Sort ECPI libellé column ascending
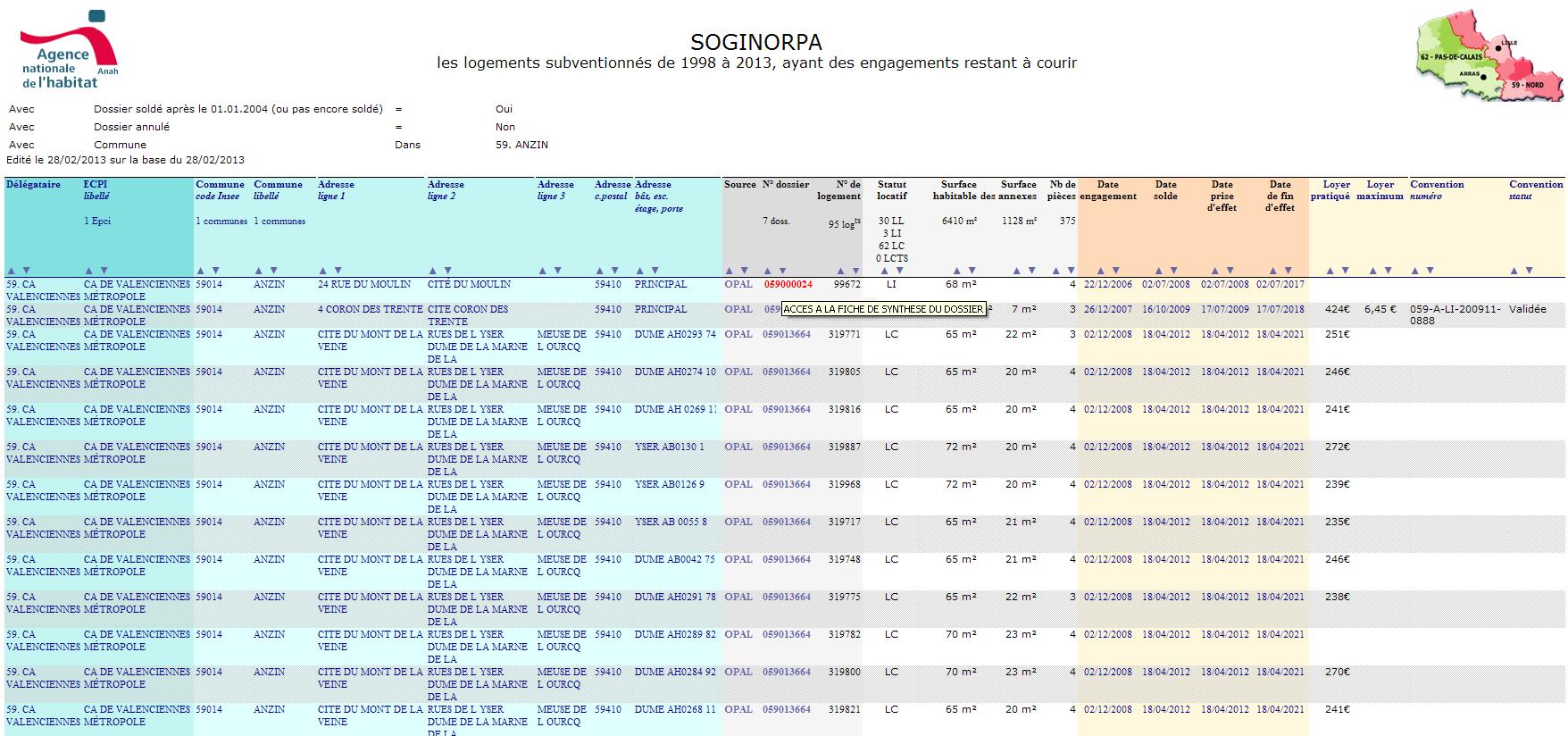Image resolution: width=1568 pixels, height=736 pixels. [x=88, y=271]
